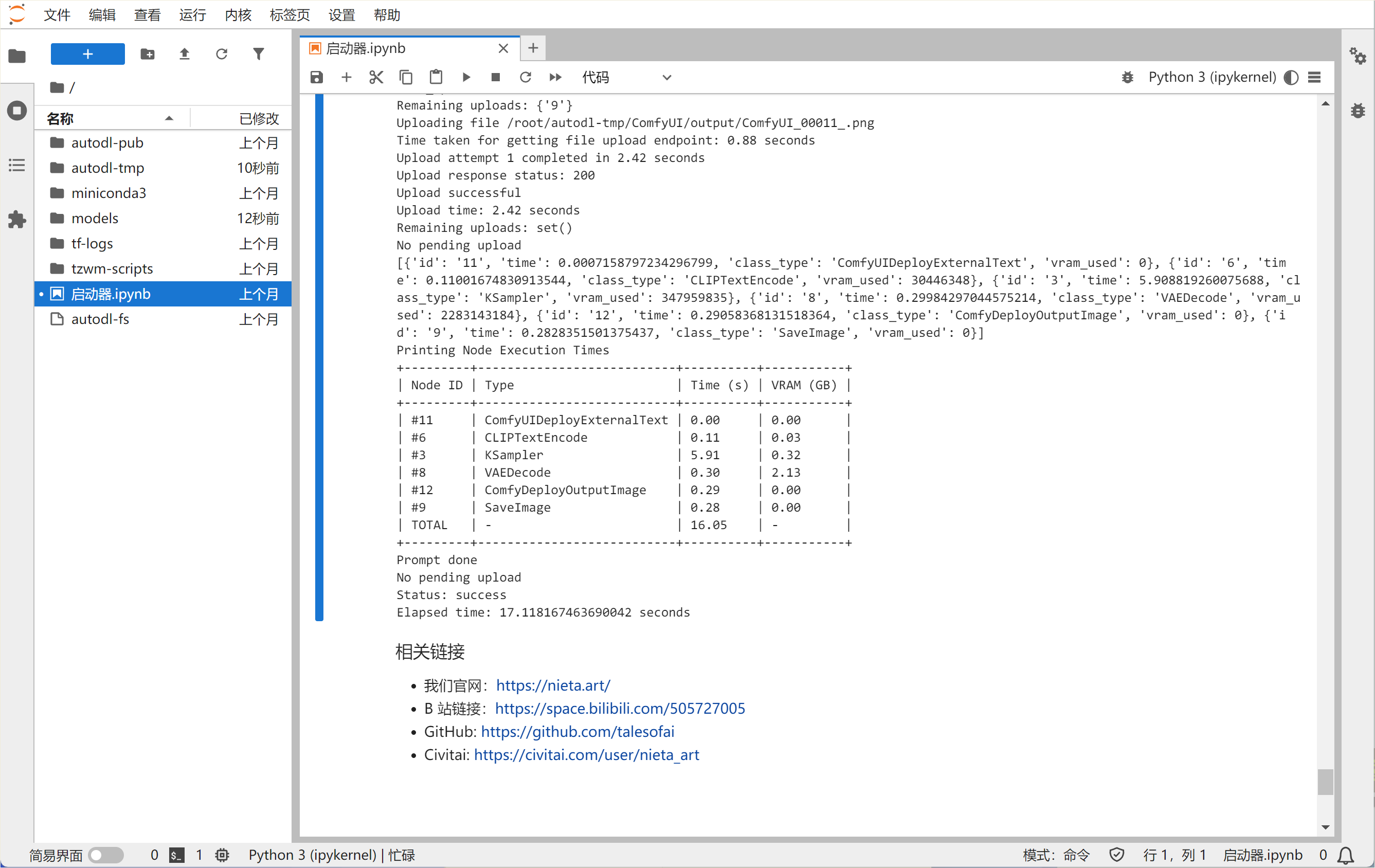Toggle the 简易界面 simple interface switch

point(106,855)
